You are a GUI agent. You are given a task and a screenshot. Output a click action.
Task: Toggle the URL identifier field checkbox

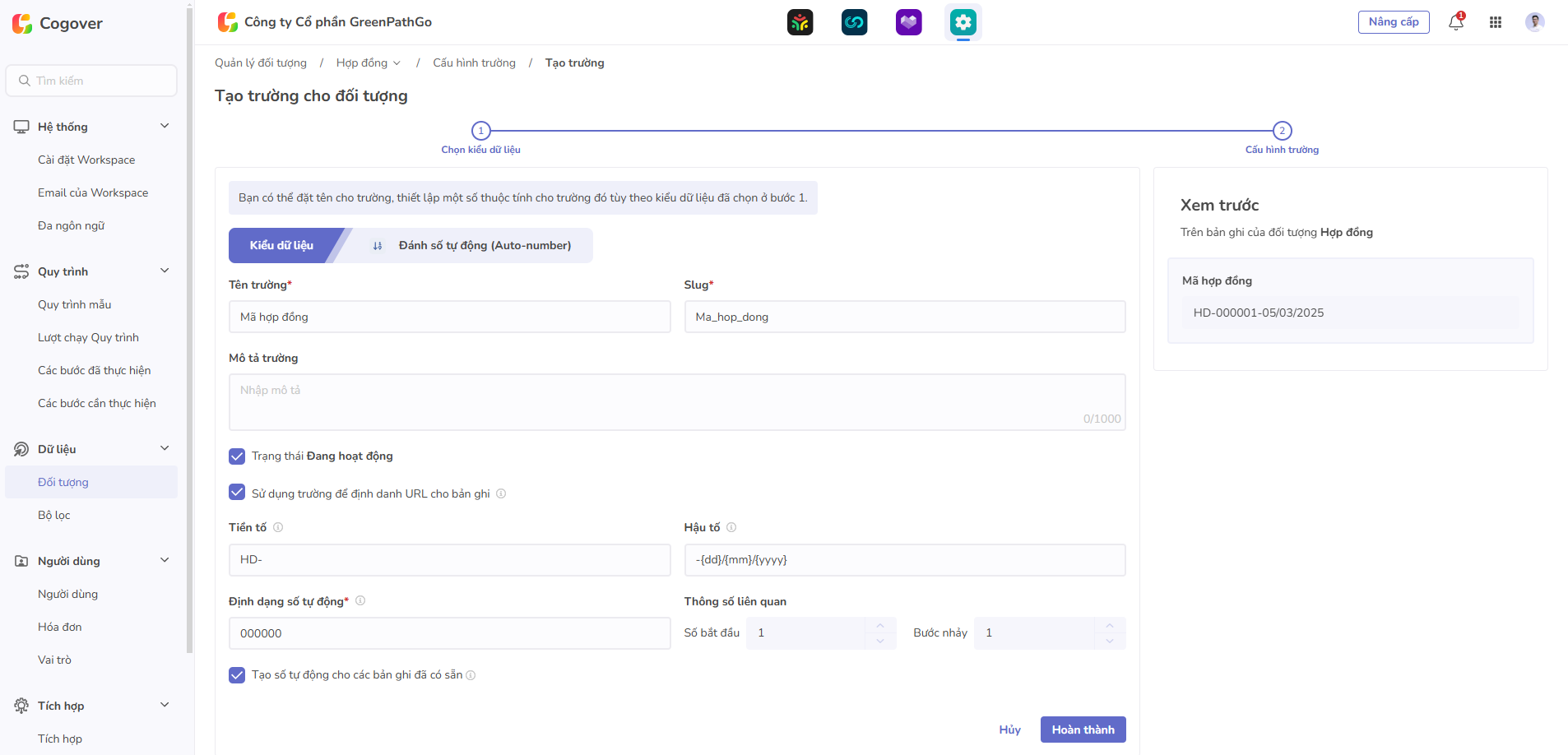click(237, 493)
